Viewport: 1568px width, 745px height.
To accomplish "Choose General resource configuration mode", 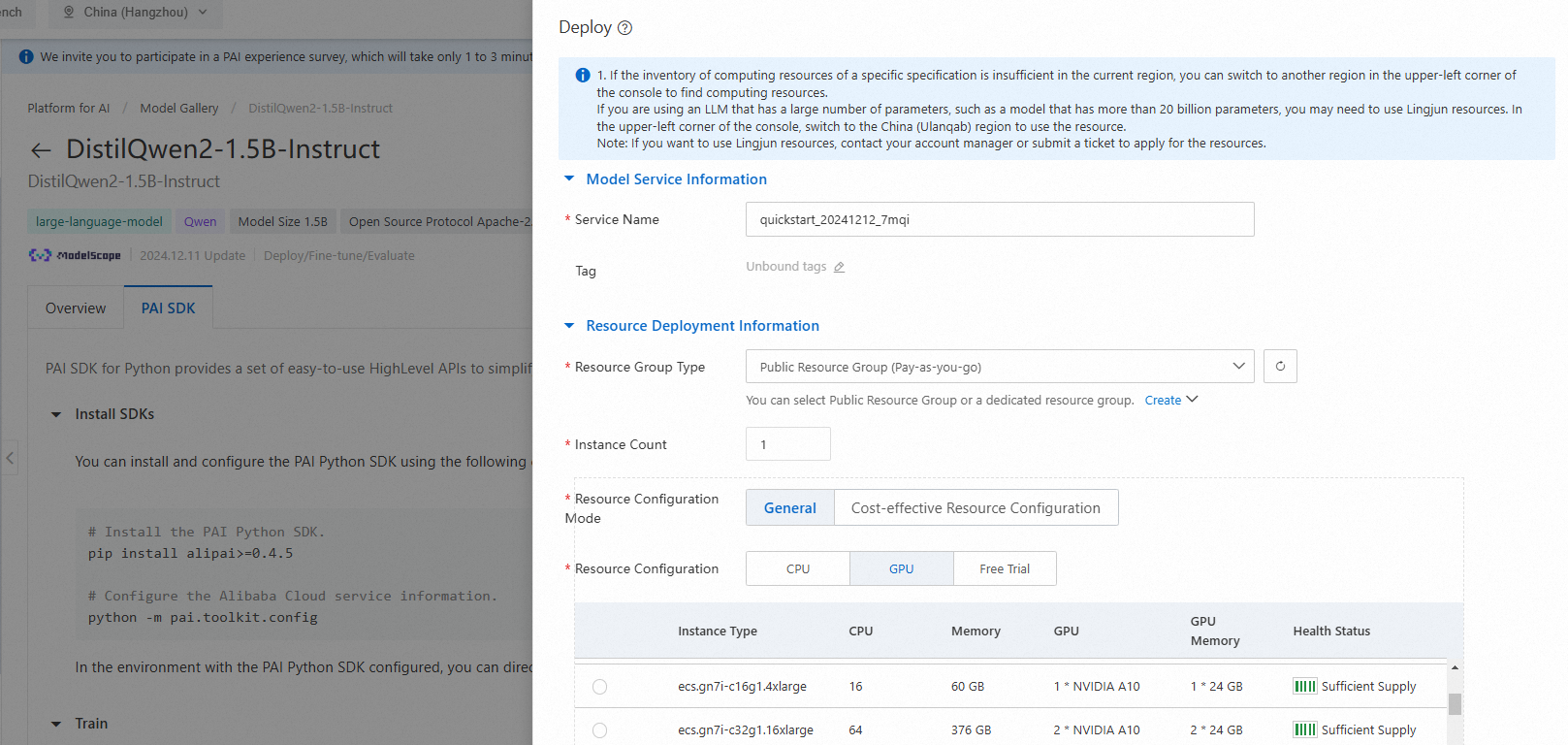I will pyautogui.click(x=790, y=507).
